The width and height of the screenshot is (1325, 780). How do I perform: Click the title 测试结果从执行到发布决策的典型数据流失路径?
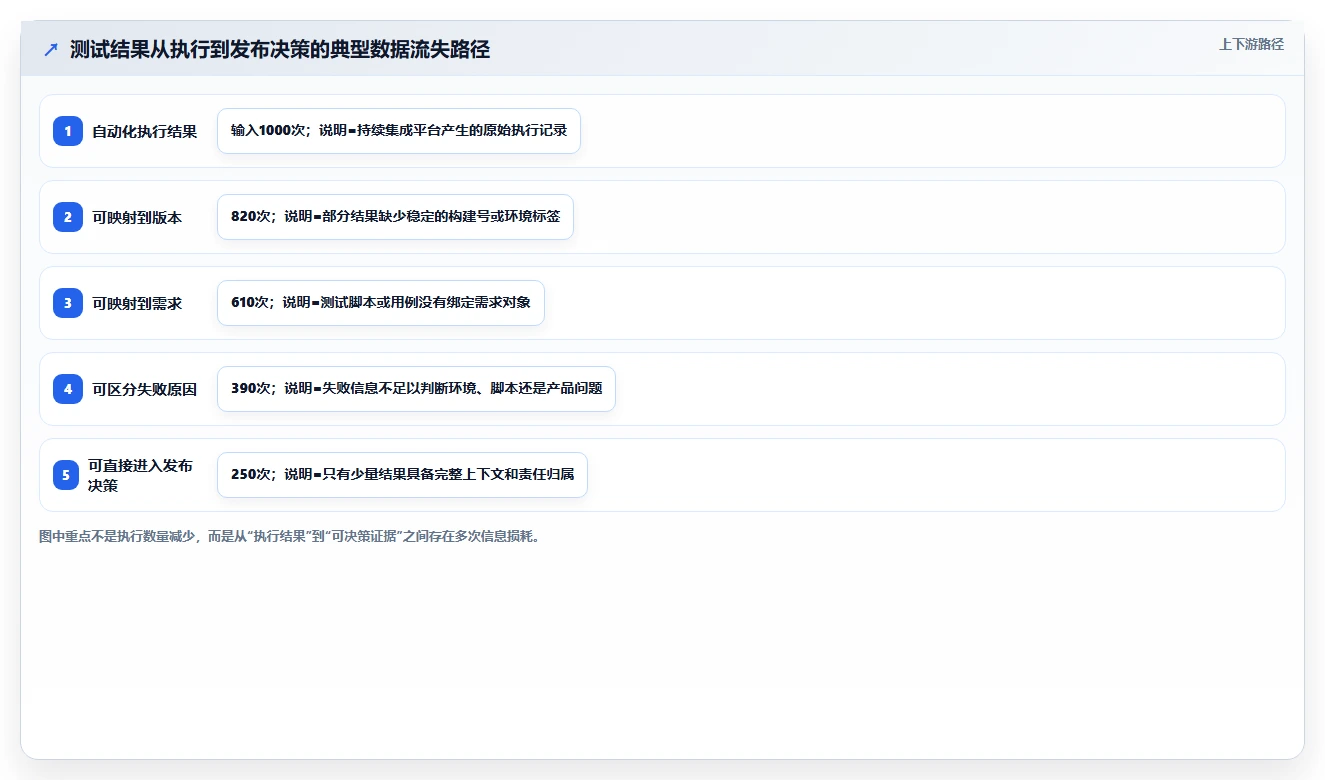tap(280, 50)
